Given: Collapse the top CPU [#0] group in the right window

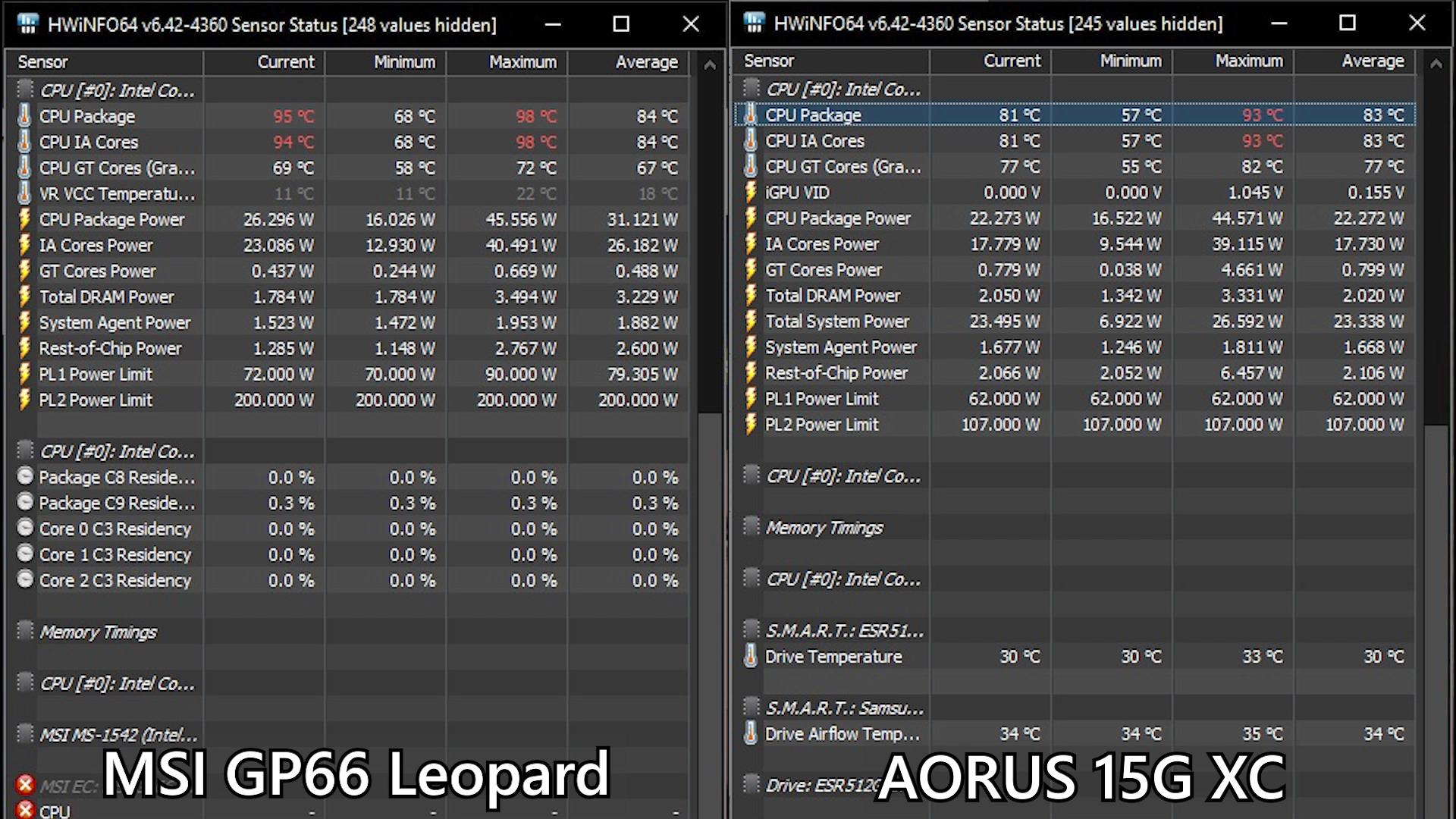Looking at the screenshot, I should point(752,88).
